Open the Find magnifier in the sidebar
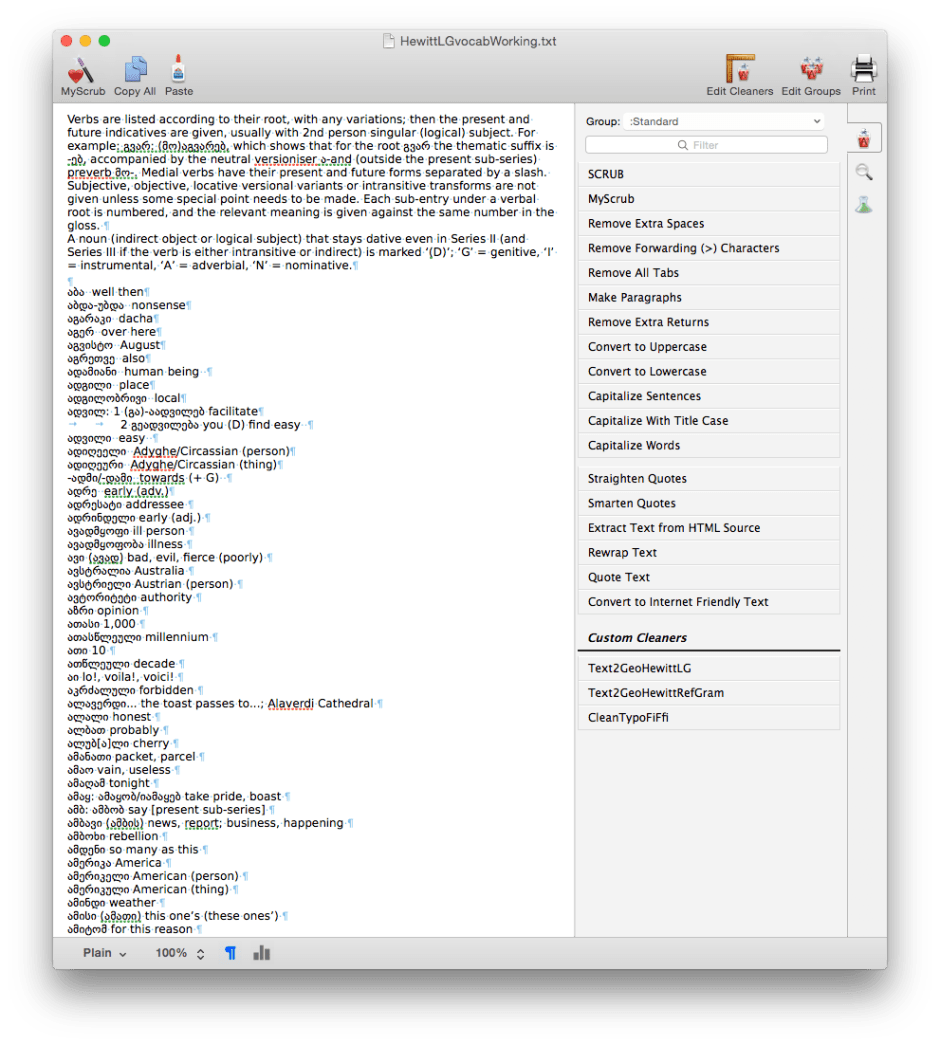This screenshot has width=940, height=1045. coord(864,172)
